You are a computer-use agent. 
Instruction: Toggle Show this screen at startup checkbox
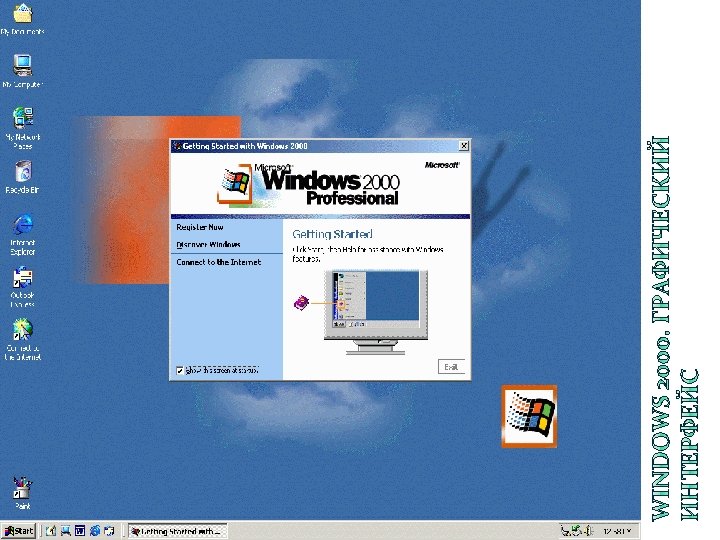[180, 370]
